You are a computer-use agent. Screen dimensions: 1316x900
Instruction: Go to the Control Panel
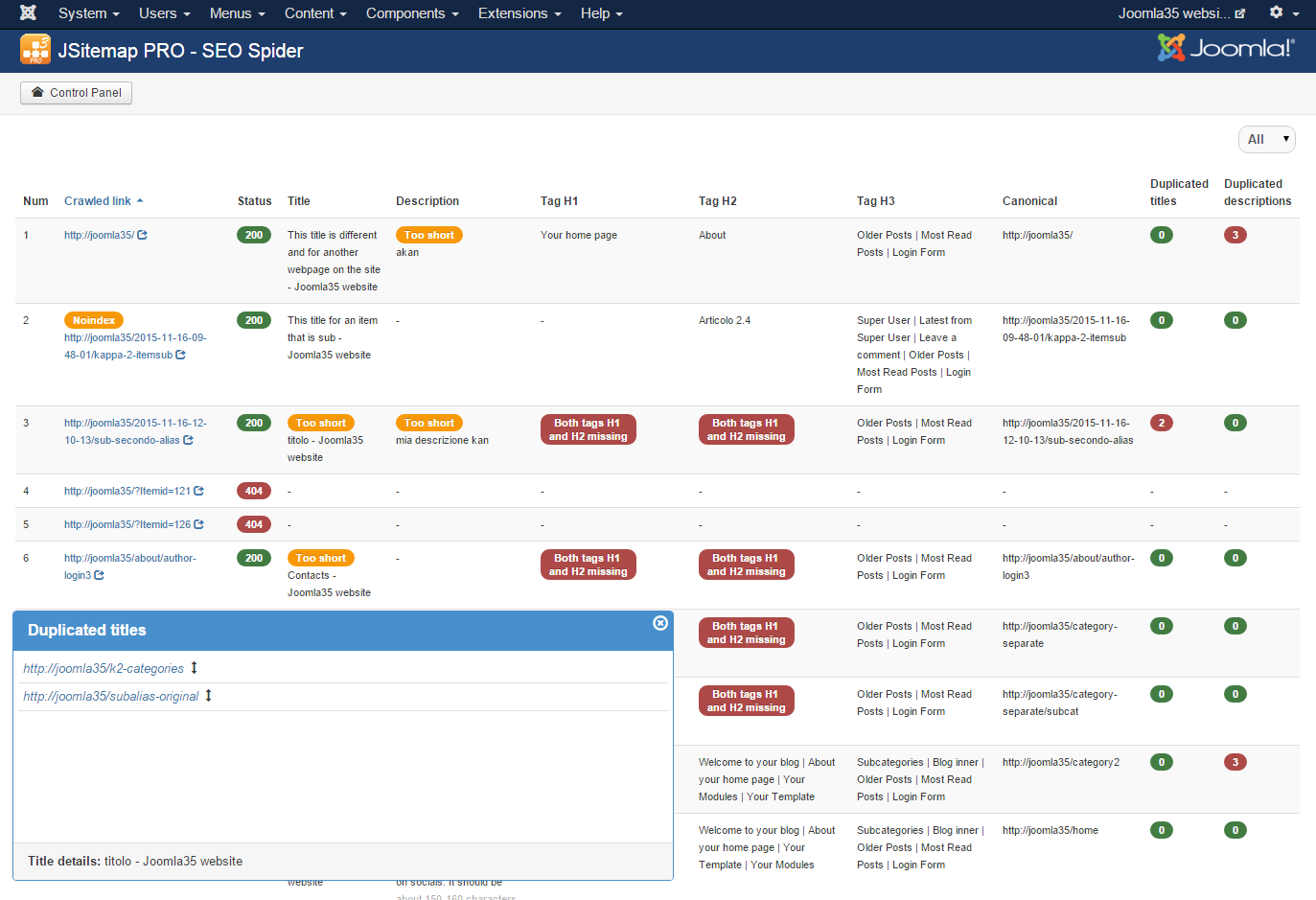pos(77,93)
